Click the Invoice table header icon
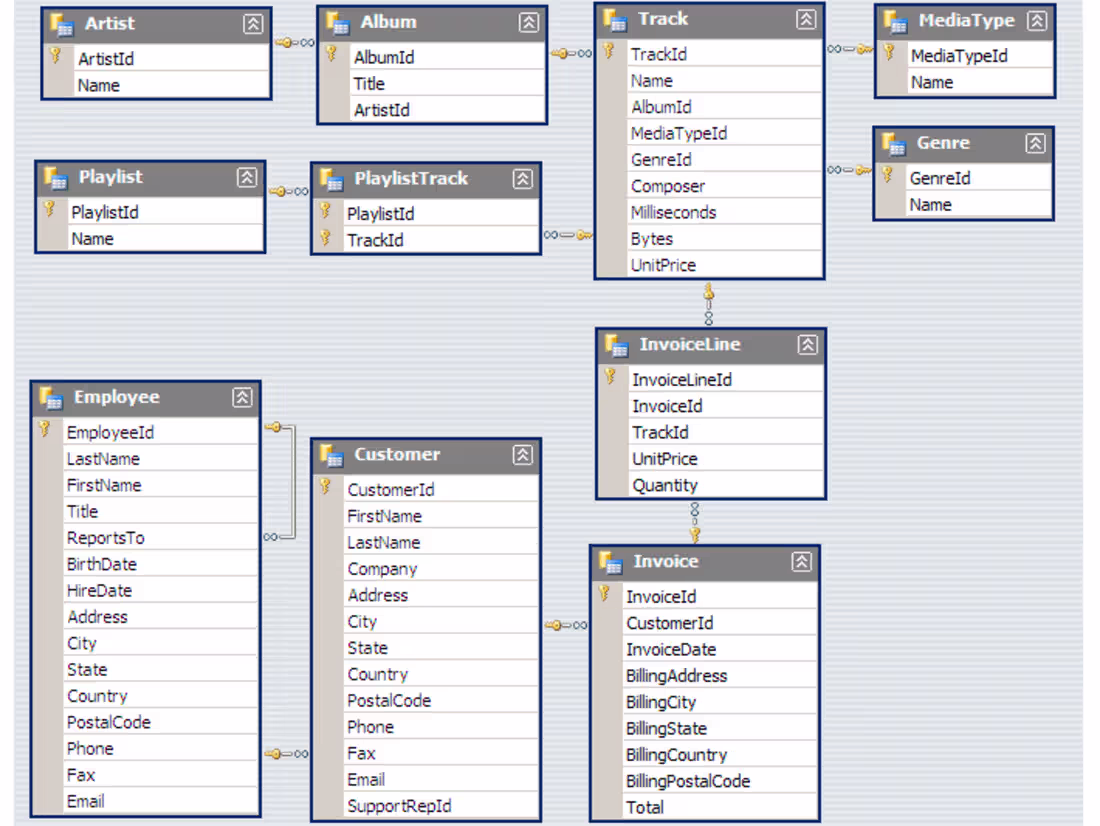This screenshot has height=826, width=1100. pyautogui.click(x=612, y=562)
